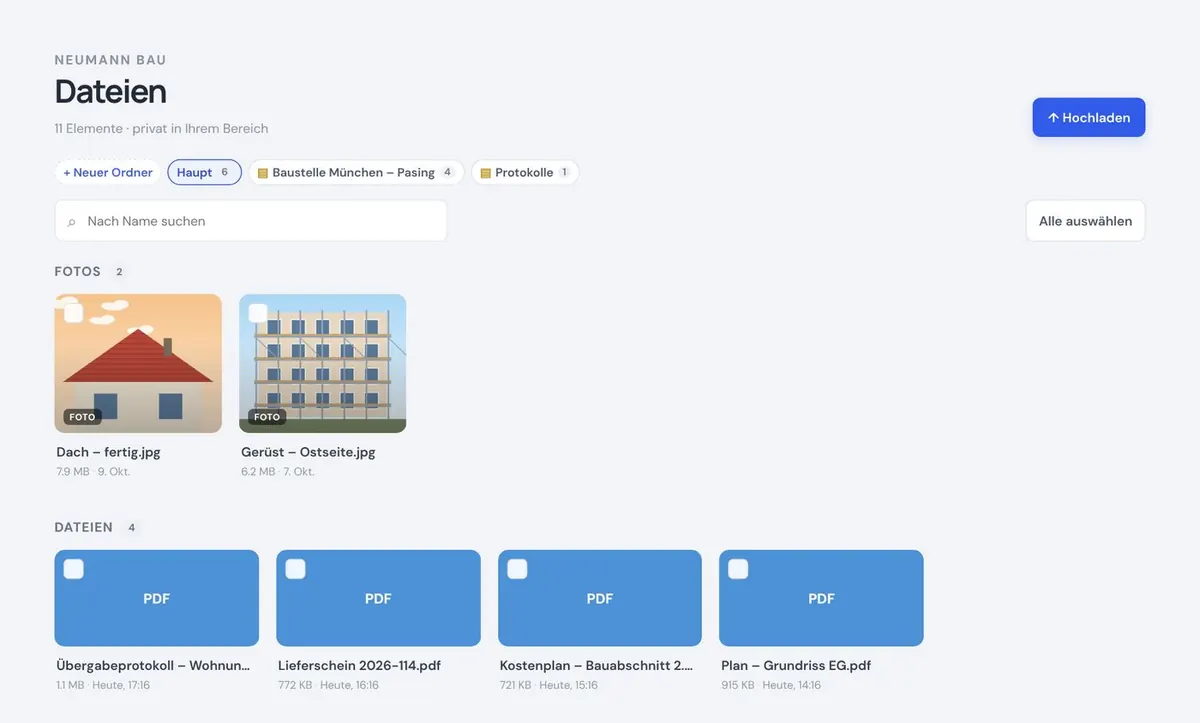Open the Plan – Grundriss EG PDF tile

pos(821,598)
